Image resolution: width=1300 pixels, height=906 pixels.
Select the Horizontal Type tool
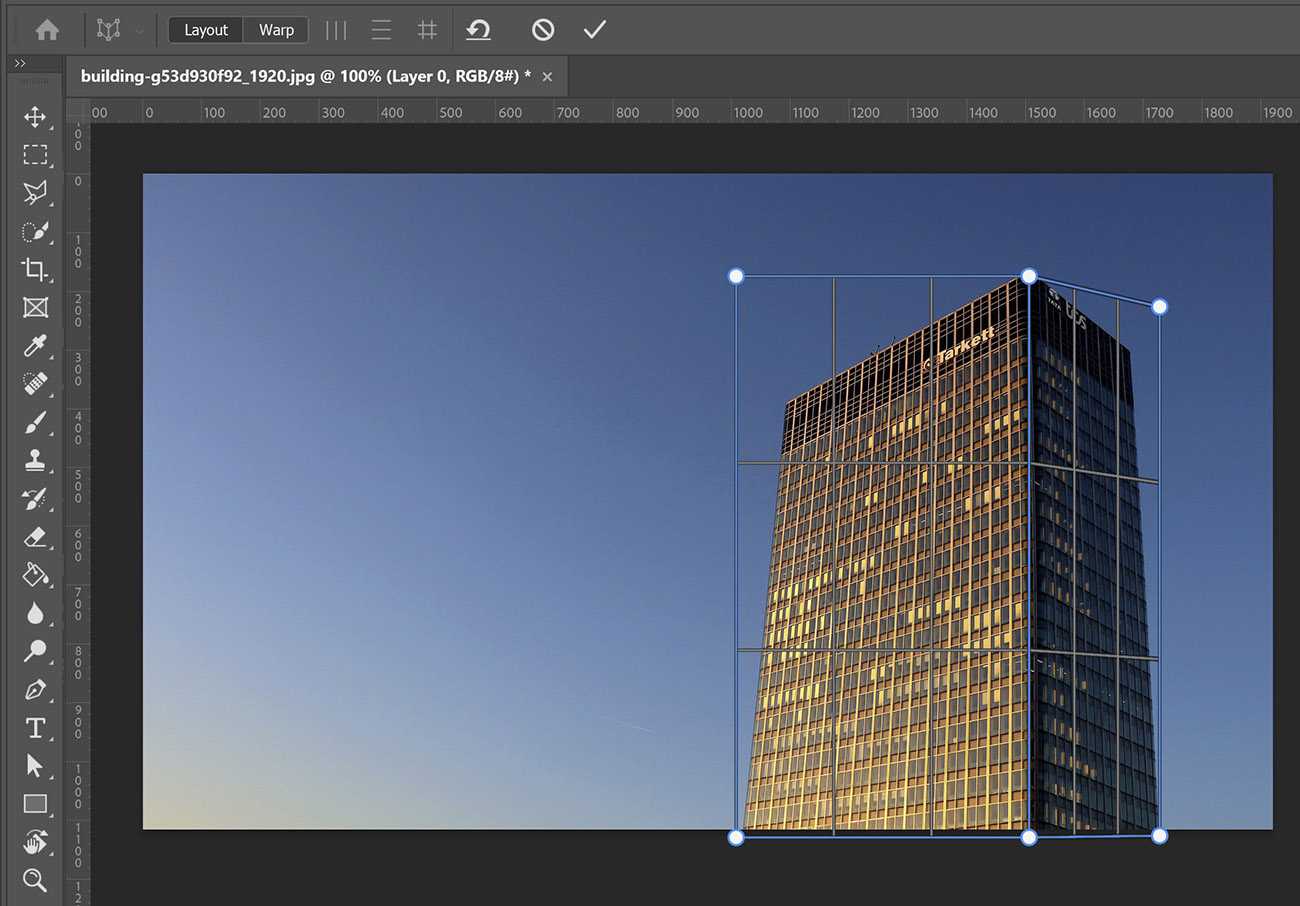(35, 728)
